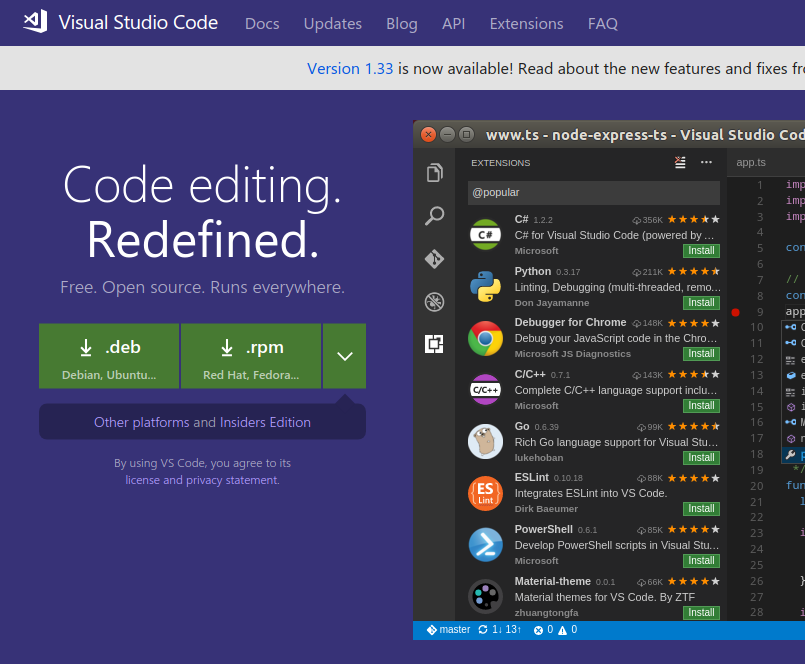Screen dimensions: 805x664
Task: Click the Visual Studio Code logo icon
Action: (x=35, y=22)
